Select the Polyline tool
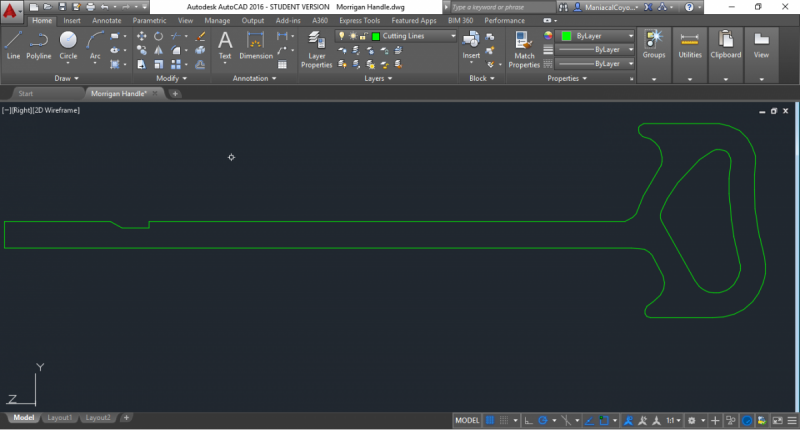800x430 pixels. [x=39, y=45]
